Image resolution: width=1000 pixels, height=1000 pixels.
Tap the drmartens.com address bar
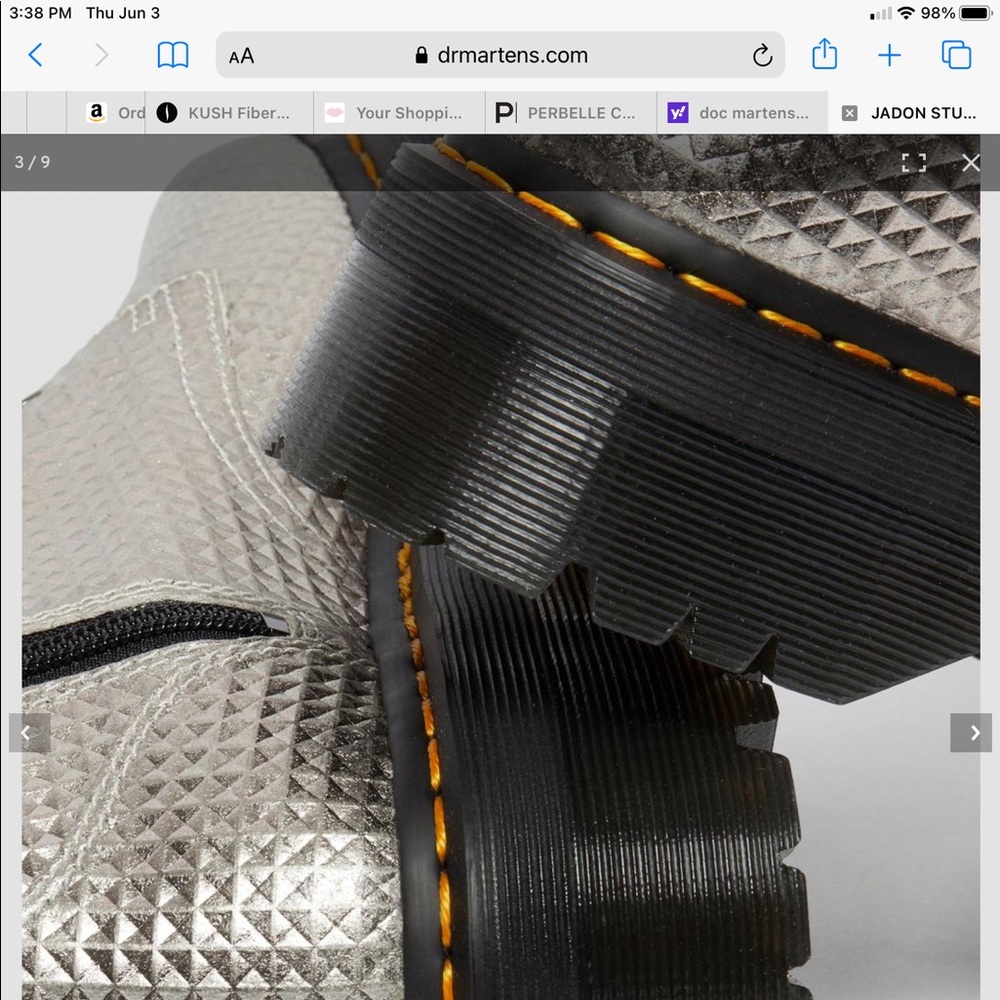pyautogui.click(x=500, y=55)
